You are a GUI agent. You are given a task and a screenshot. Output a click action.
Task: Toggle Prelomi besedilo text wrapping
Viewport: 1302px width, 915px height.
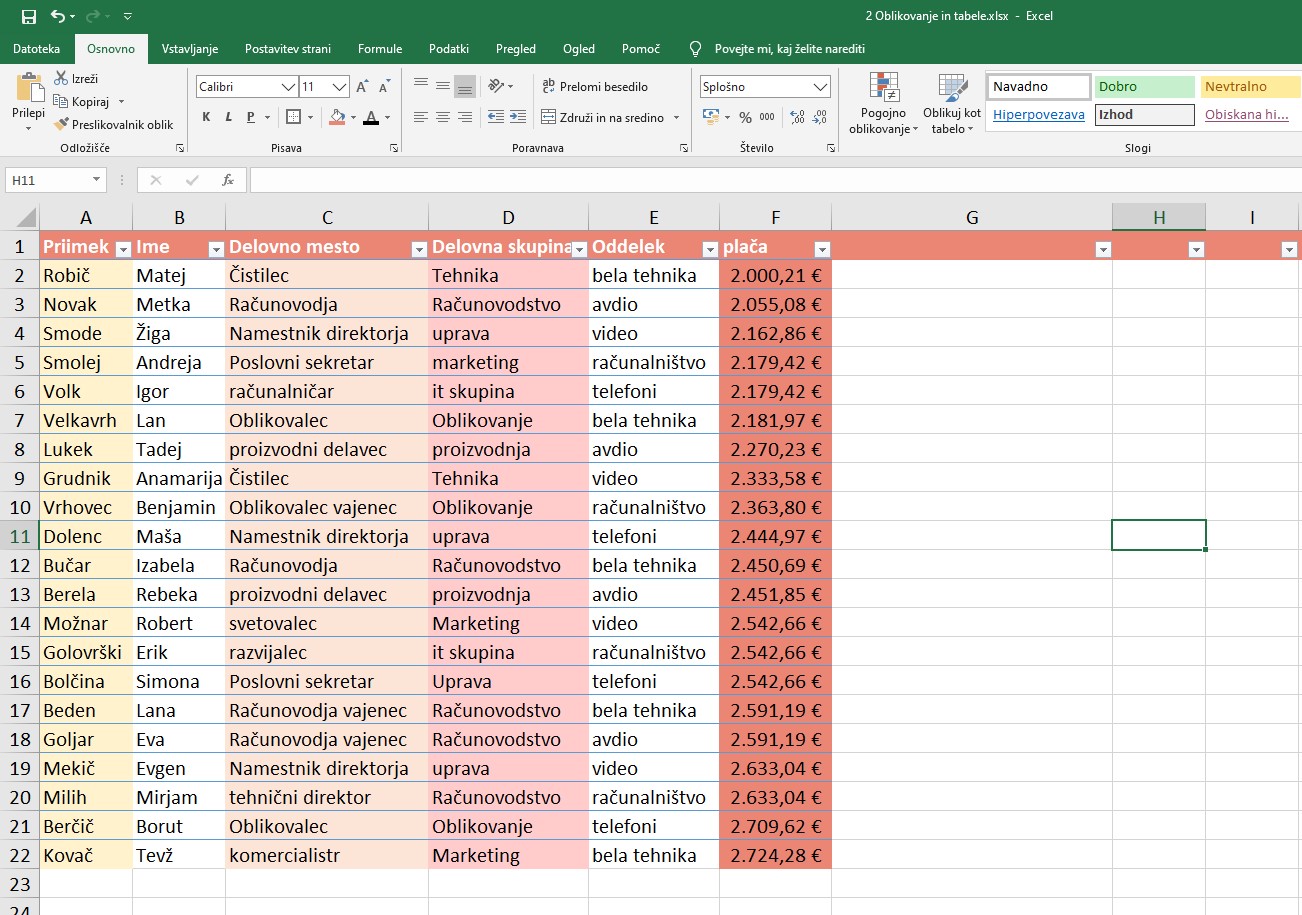(594, 87)
